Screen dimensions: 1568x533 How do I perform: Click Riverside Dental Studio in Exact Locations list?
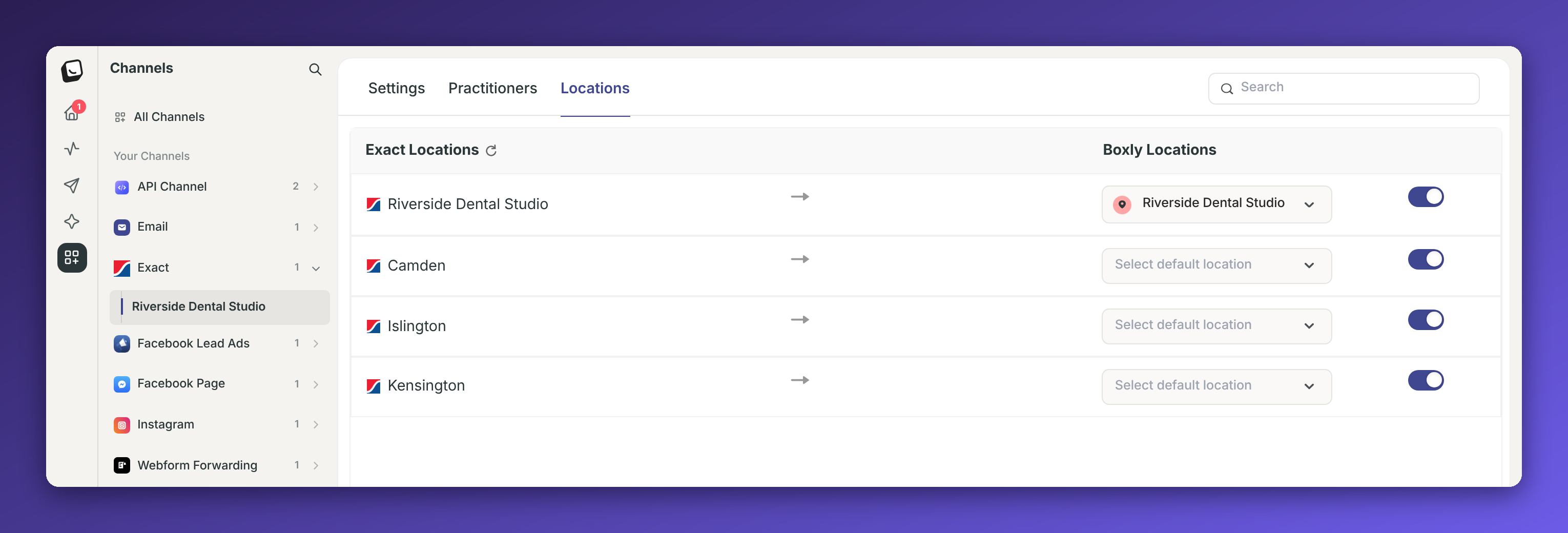(467, 204)
